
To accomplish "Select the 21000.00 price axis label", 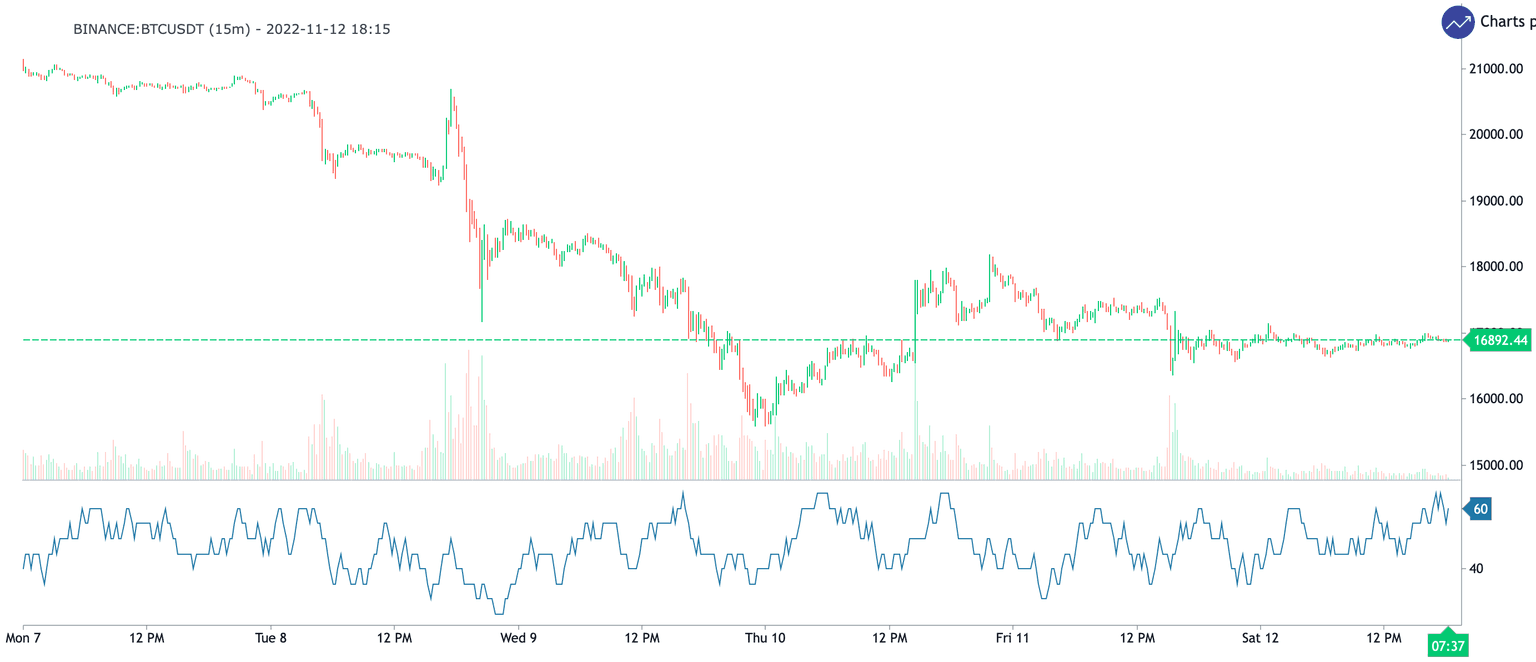I will click(x=1494, y=68).
